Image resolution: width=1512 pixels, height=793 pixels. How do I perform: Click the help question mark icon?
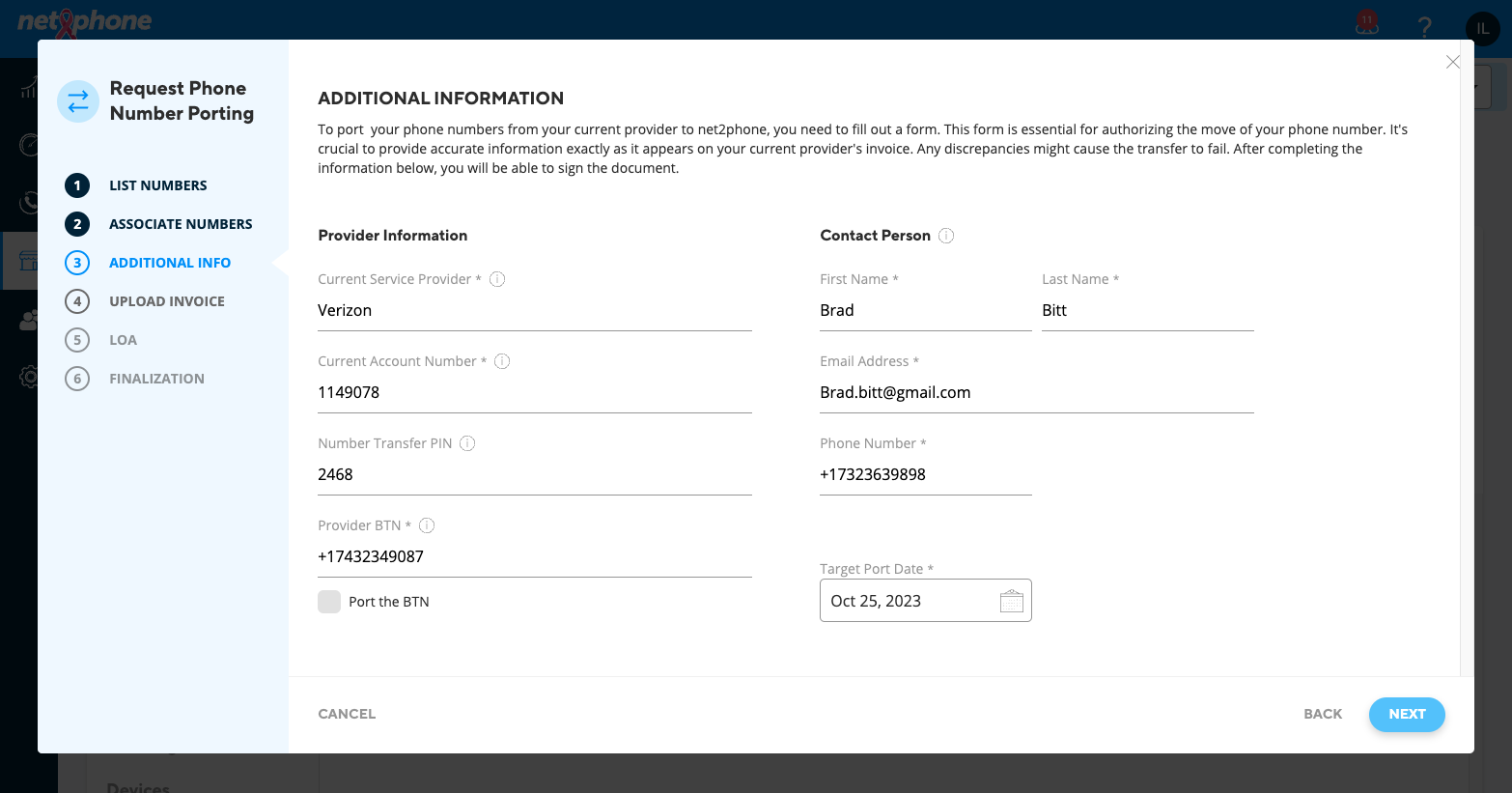pos(1424,27)
